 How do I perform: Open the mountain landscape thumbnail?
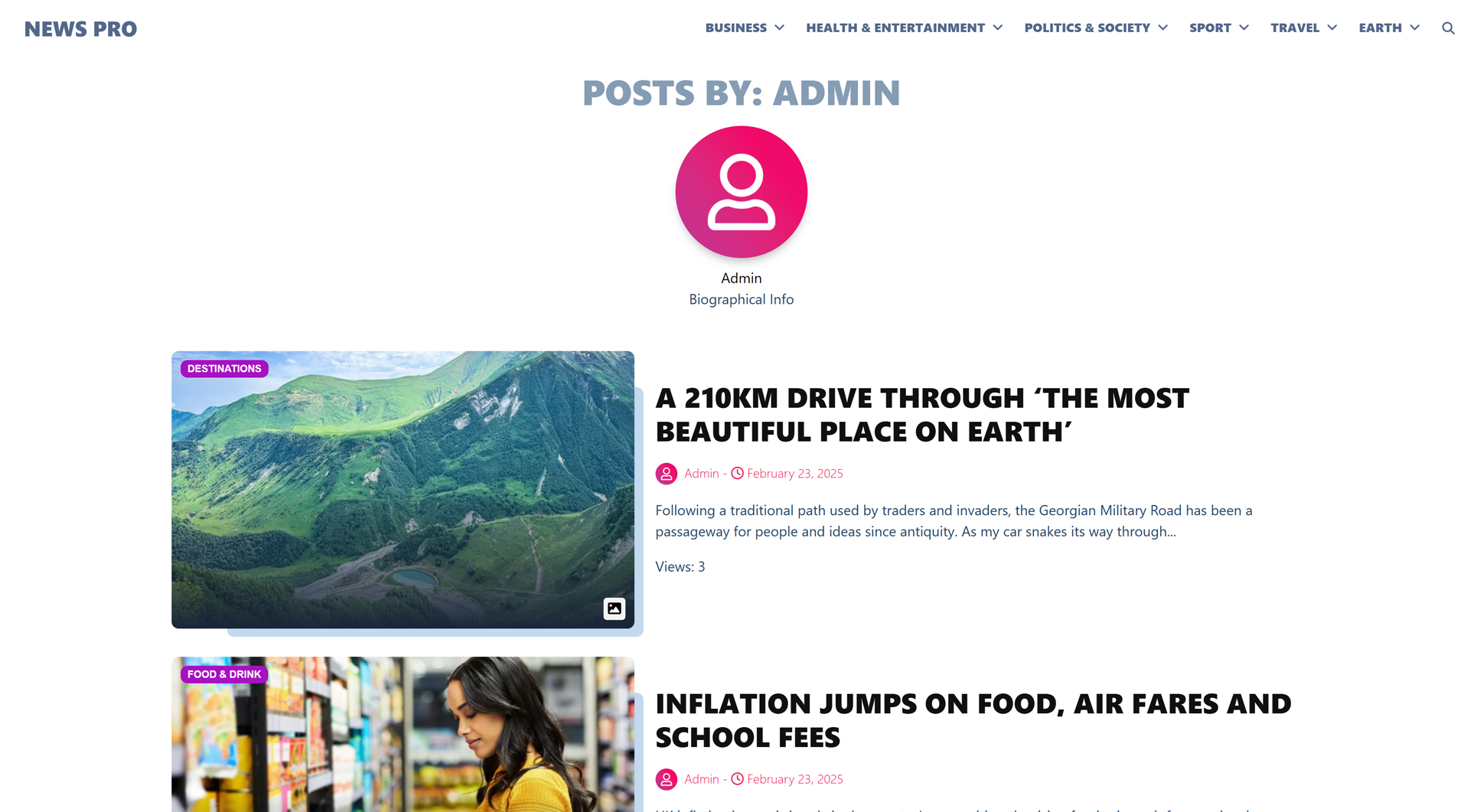point(403,490)
